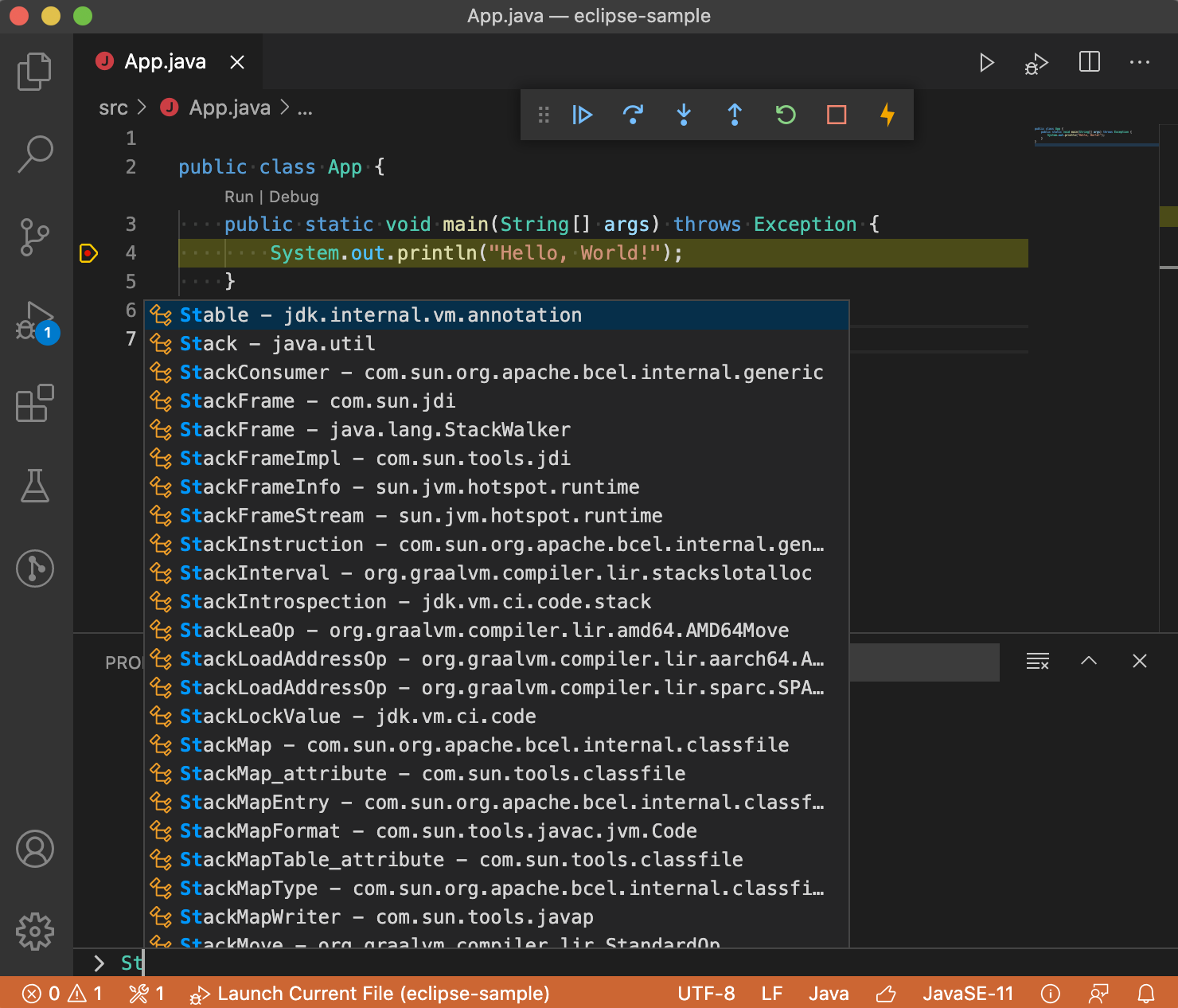Stop the debug session
The height and width of the screenshot is (1008, 1178).
[837, 115]
